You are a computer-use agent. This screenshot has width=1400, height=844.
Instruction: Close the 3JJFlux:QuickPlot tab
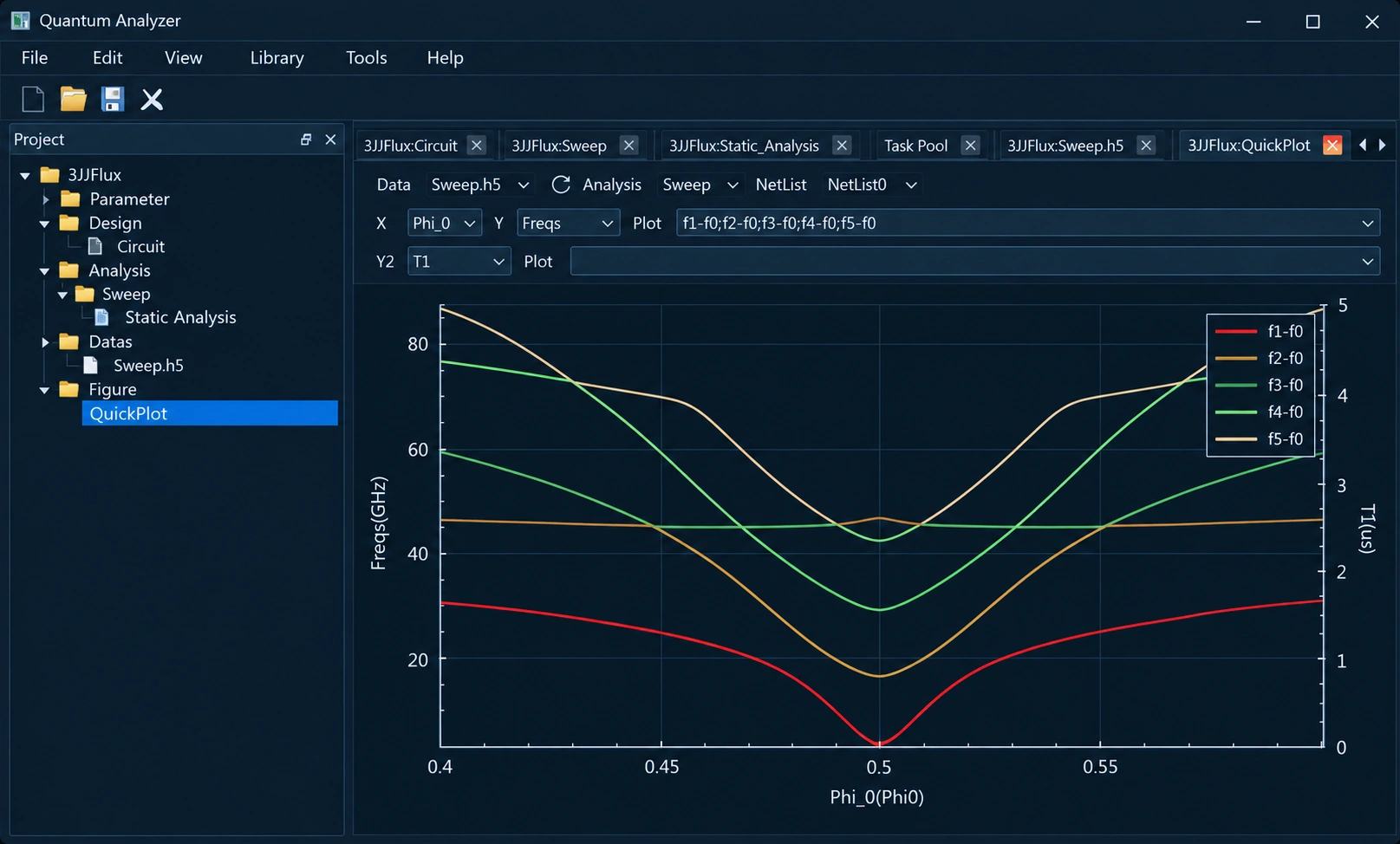[1333, 146]
